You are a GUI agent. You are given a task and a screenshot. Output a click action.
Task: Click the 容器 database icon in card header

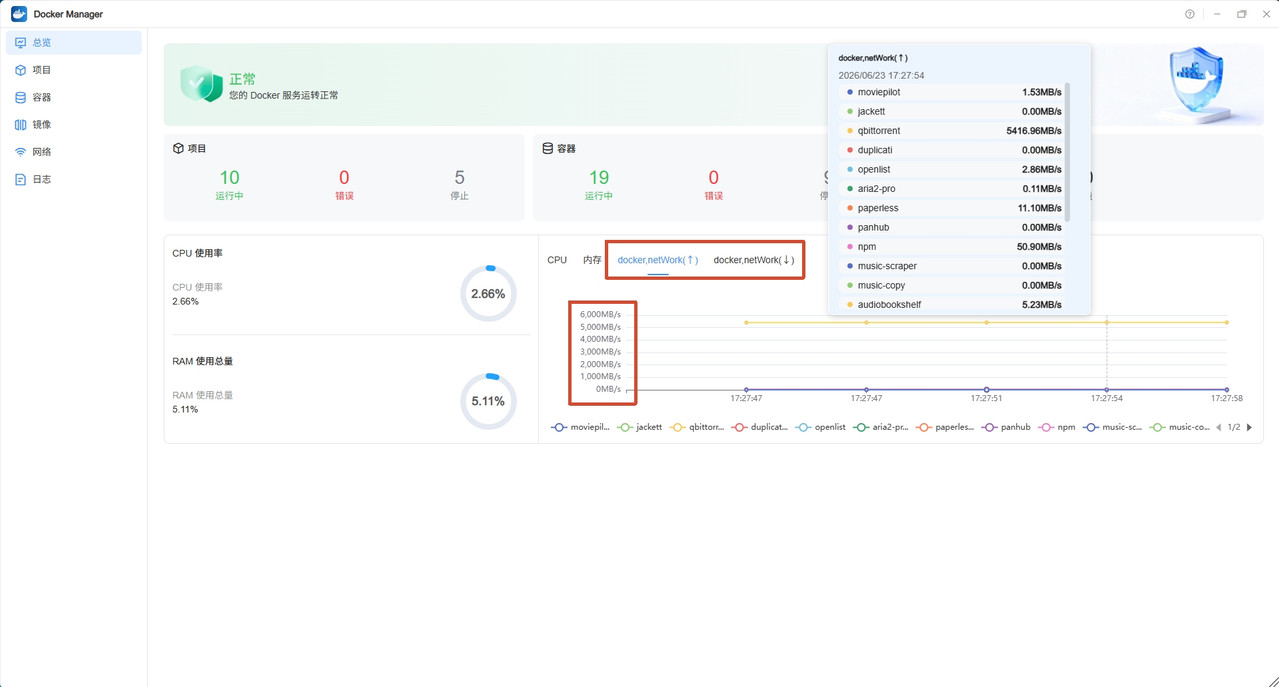(547, 148)
